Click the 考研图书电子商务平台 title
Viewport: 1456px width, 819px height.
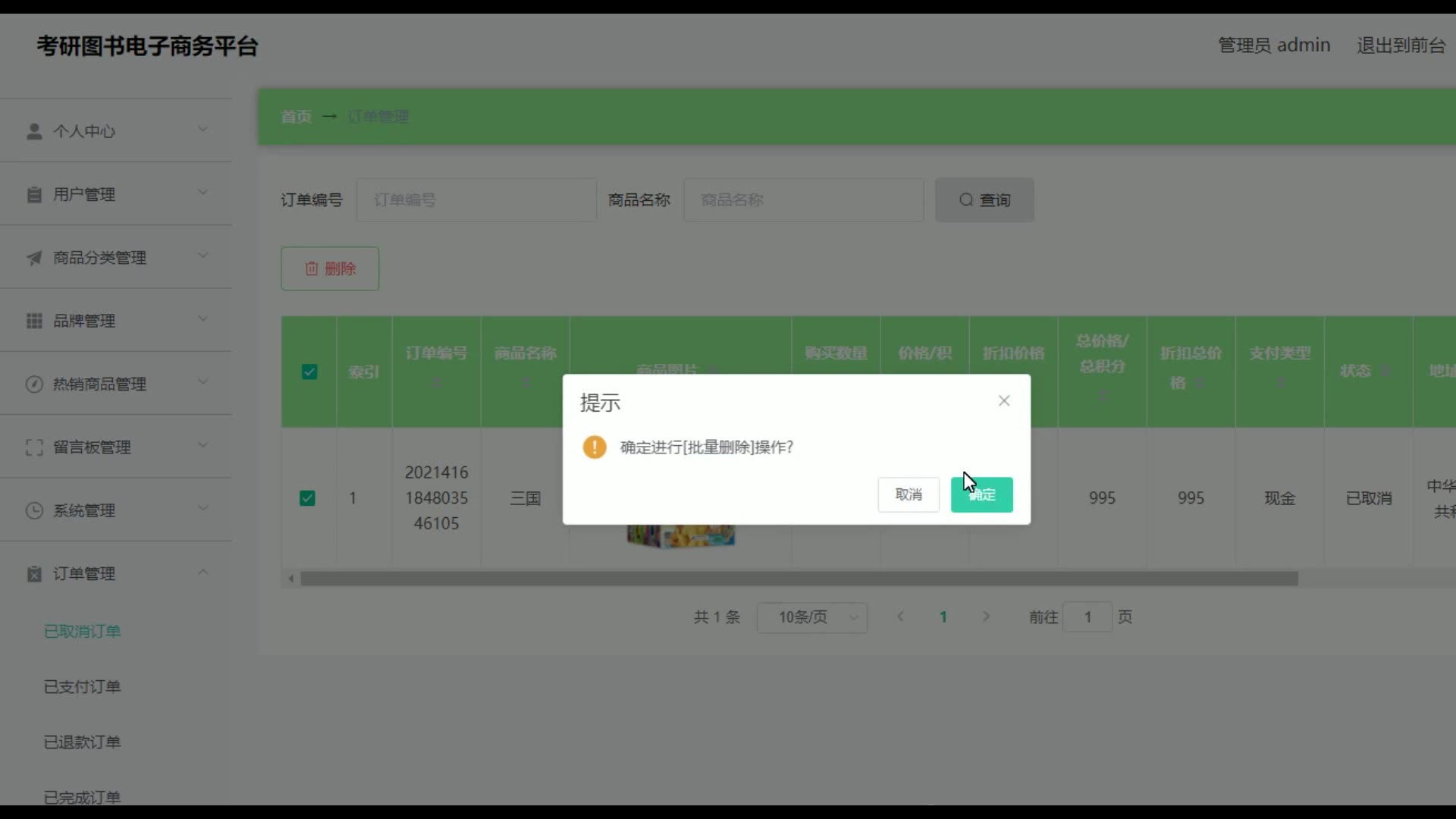[147, 46]
